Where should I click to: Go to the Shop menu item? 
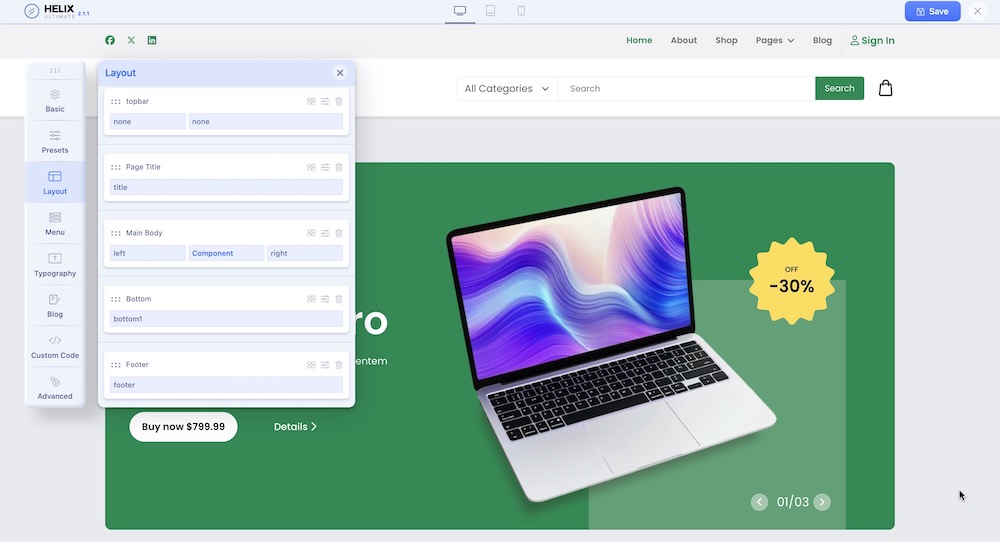[726, 40]
